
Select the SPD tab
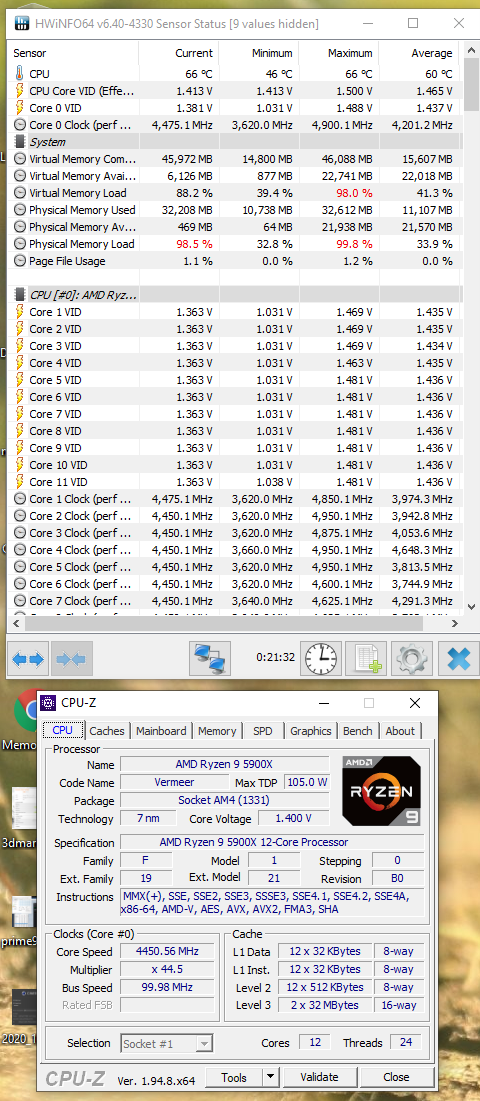[262, 731]
